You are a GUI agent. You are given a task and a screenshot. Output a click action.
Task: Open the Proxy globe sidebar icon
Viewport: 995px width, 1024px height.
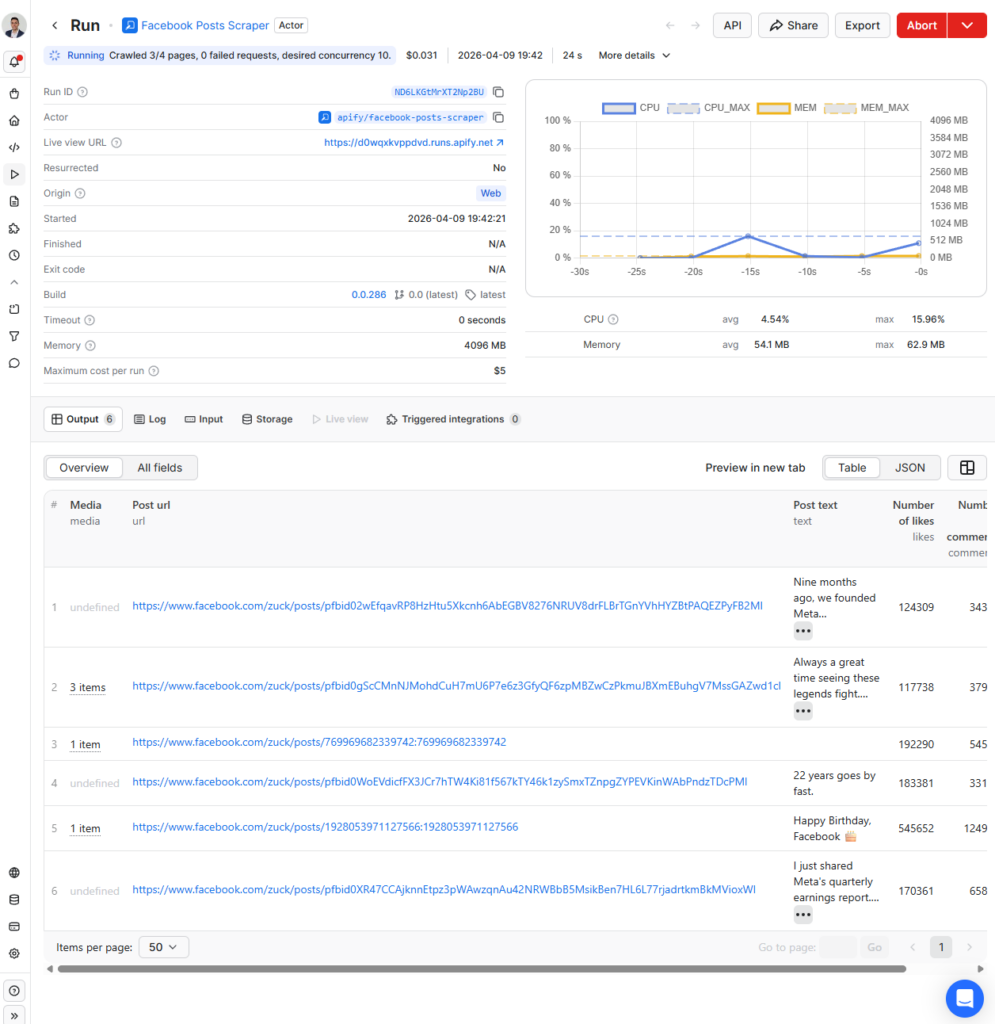14,872
